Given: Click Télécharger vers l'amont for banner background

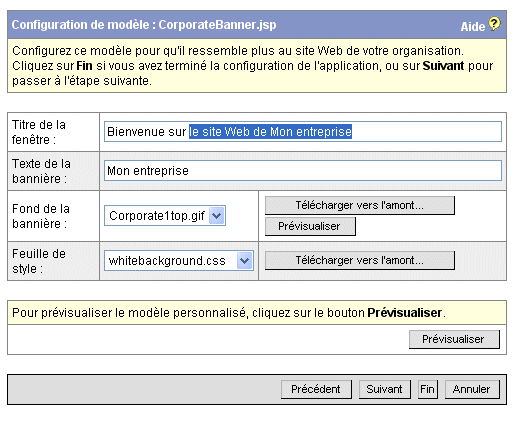Looking at the screenshot, I should (x=360, y=205).
